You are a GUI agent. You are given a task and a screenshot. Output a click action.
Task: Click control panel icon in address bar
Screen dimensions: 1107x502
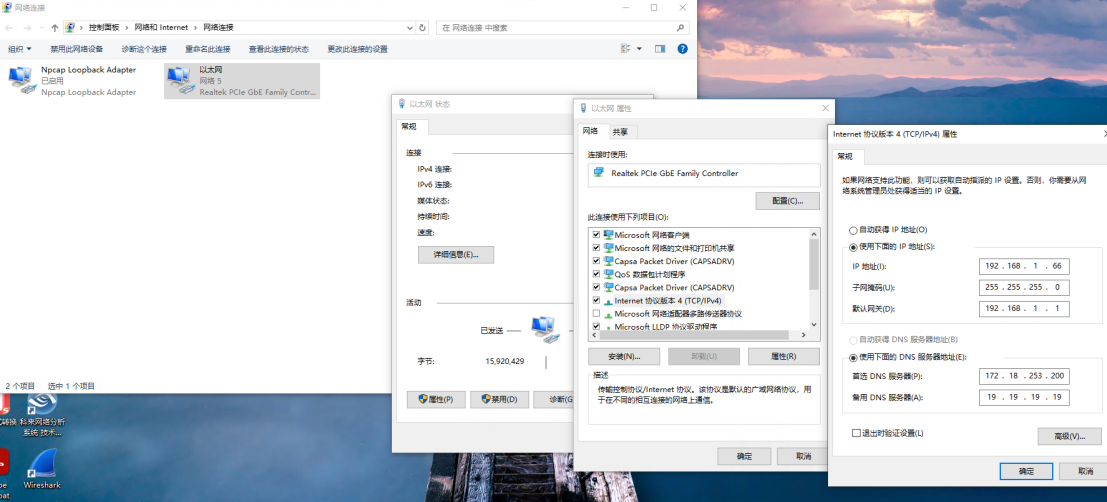tap(70, 28)
